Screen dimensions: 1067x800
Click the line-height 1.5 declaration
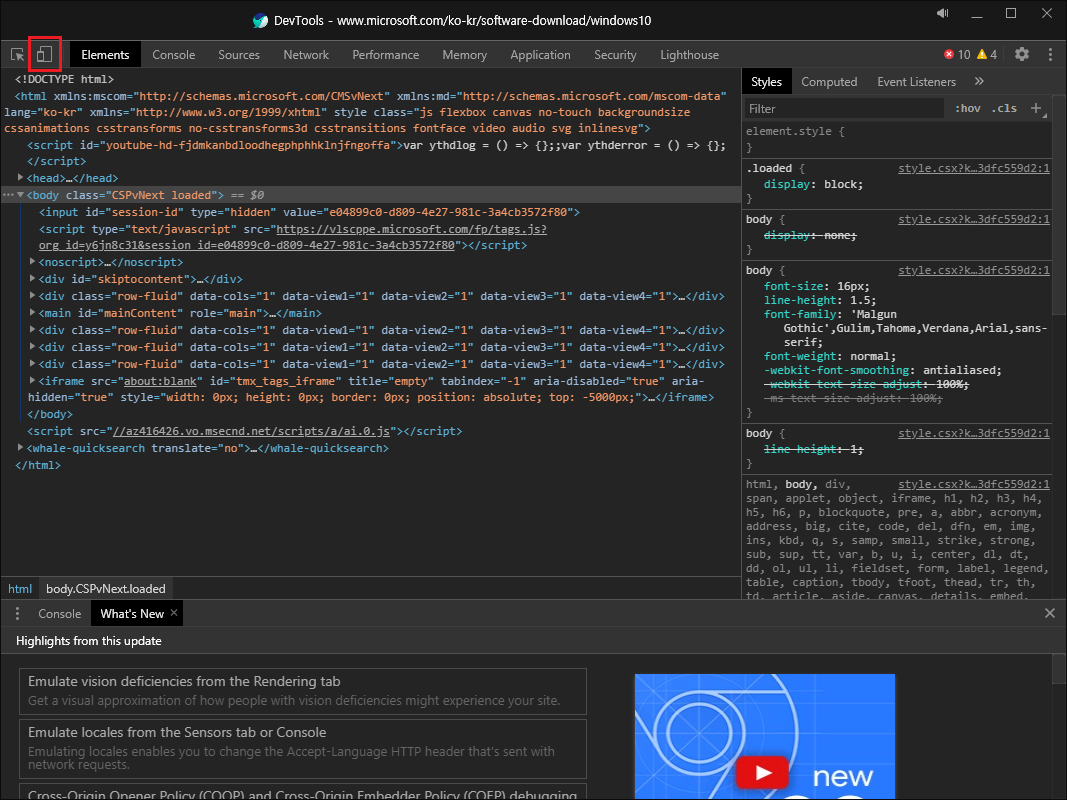tap(820, 300)
